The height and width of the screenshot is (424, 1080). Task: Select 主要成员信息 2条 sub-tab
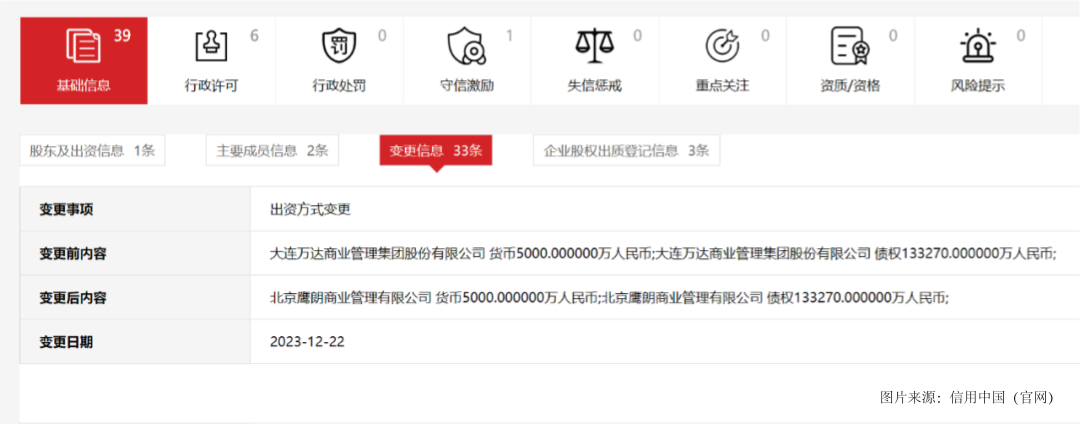click(x=272, y=151)
